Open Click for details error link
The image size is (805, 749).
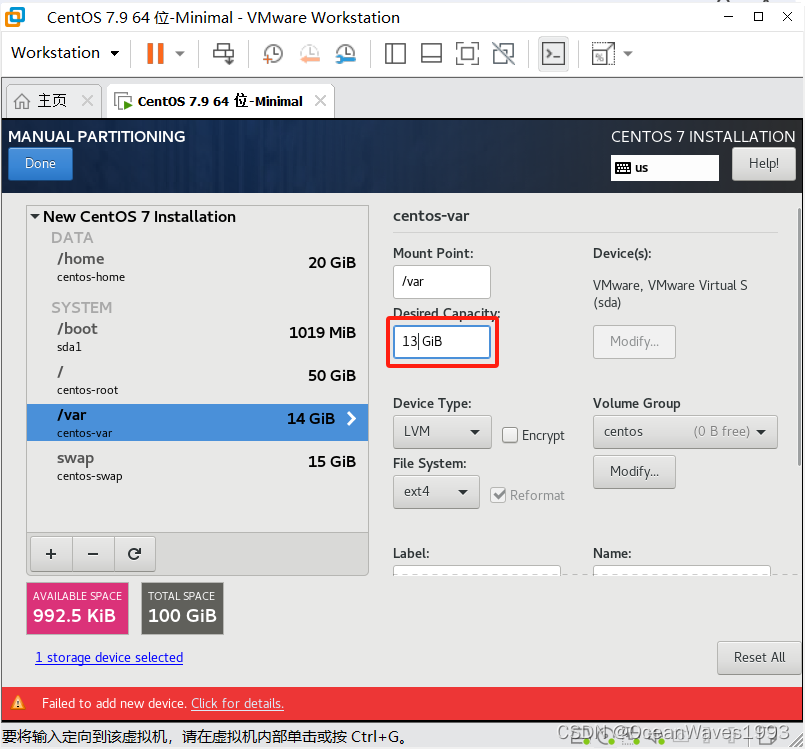(237, 703)
